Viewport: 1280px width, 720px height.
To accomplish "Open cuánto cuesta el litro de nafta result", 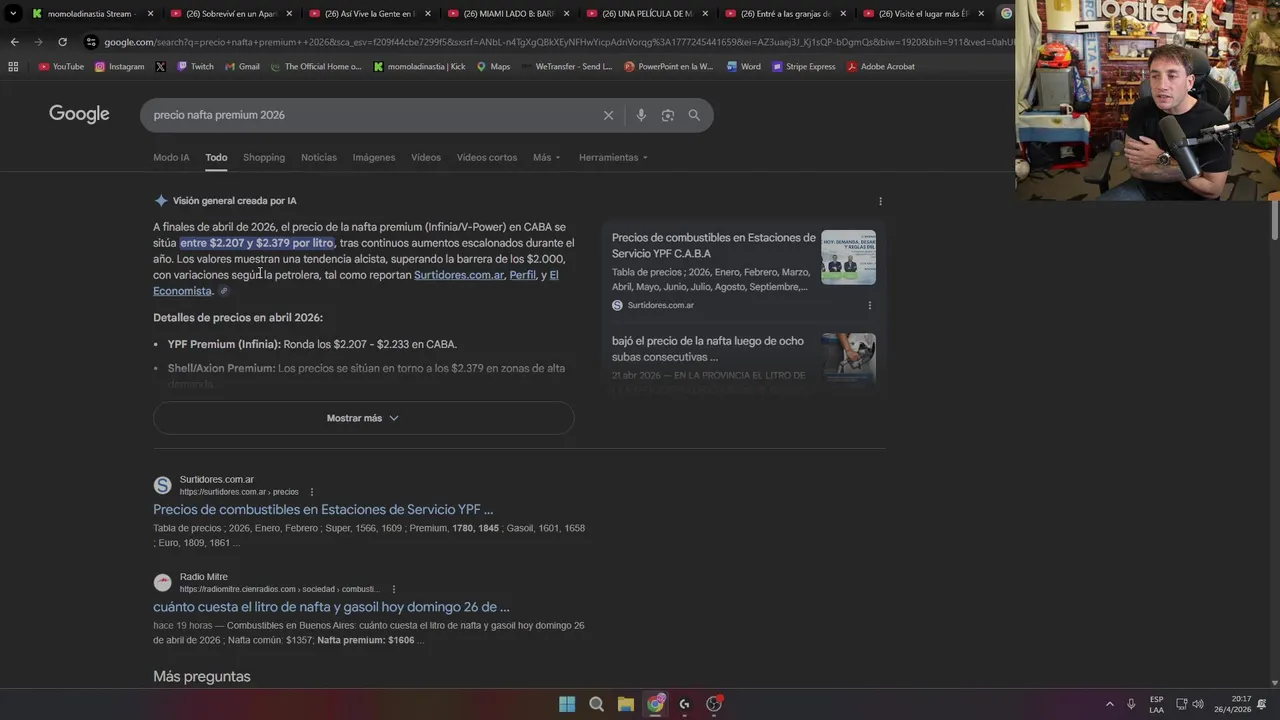I will [x=331, y=607].
